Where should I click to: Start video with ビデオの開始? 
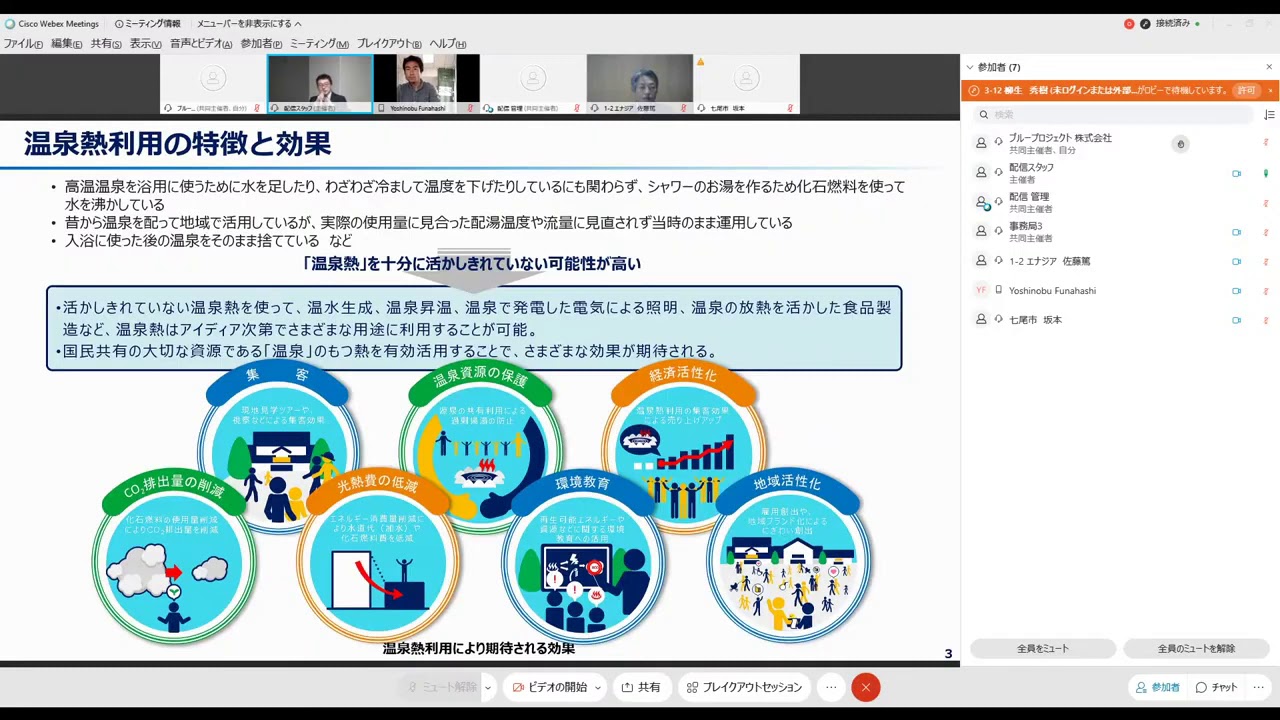click(x=549, y=687)
